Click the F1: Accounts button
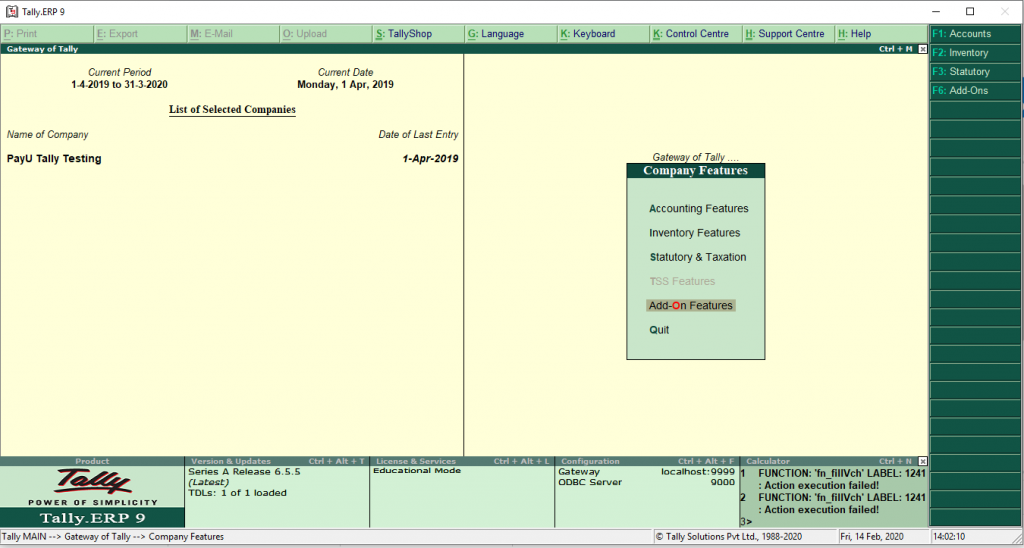The image size is (1024, 548). point(975,34)
